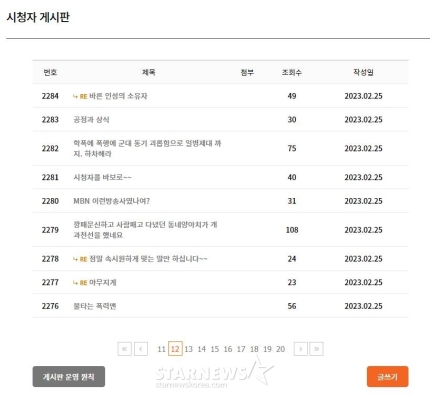
Task: Select page 20 in pagination
Action: tap(281, 349)
